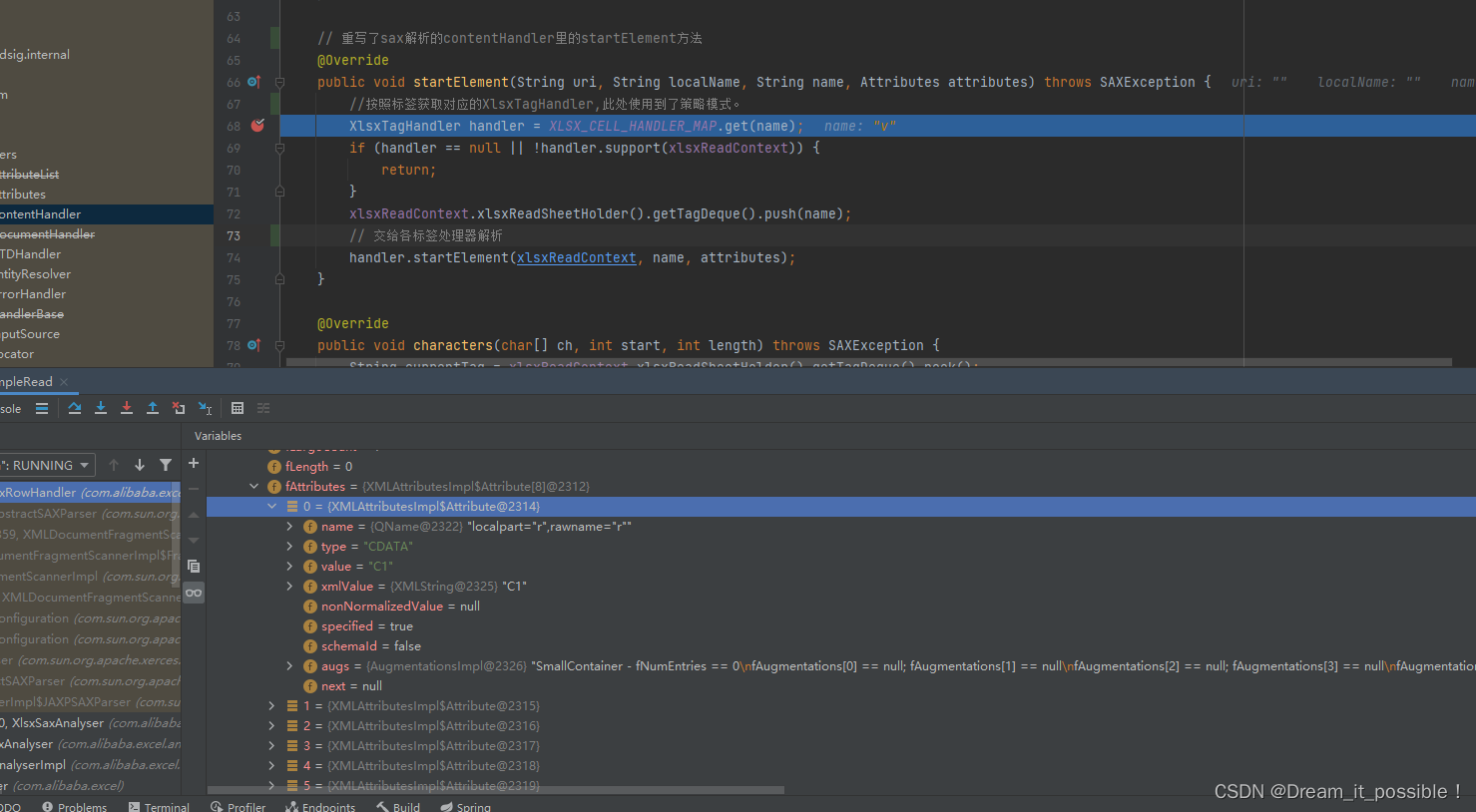Image resolution: width=1476 pixels, height=812 pixels.
Task: Expand attribute entry 1 in Variables tree
Action: (x=271, y=705)
